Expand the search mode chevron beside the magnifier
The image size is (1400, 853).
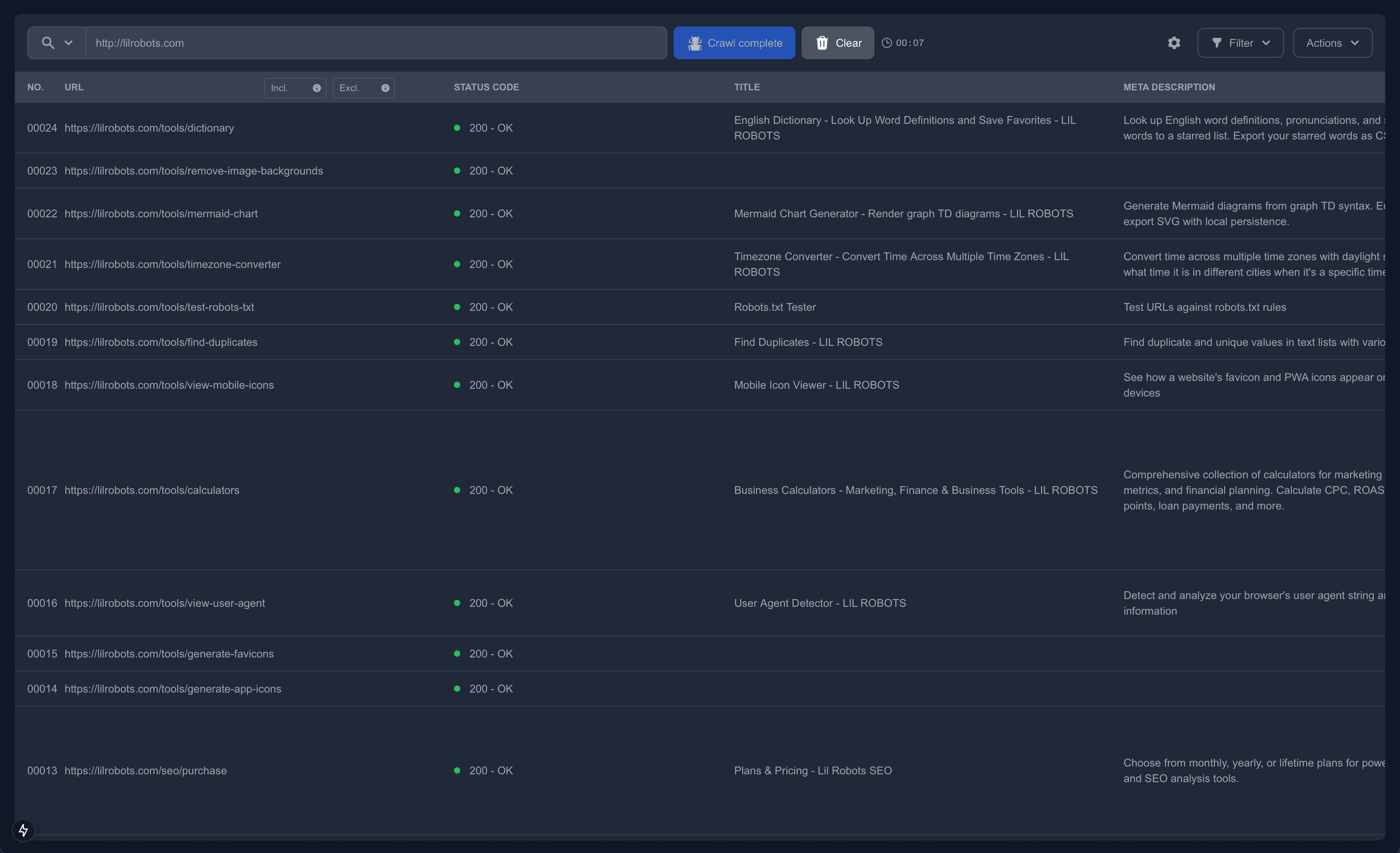68,42
